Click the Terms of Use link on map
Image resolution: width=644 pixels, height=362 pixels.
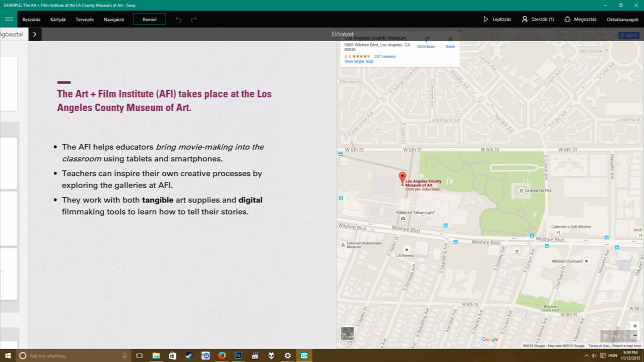pyautogui.click(x=598, y=346)
